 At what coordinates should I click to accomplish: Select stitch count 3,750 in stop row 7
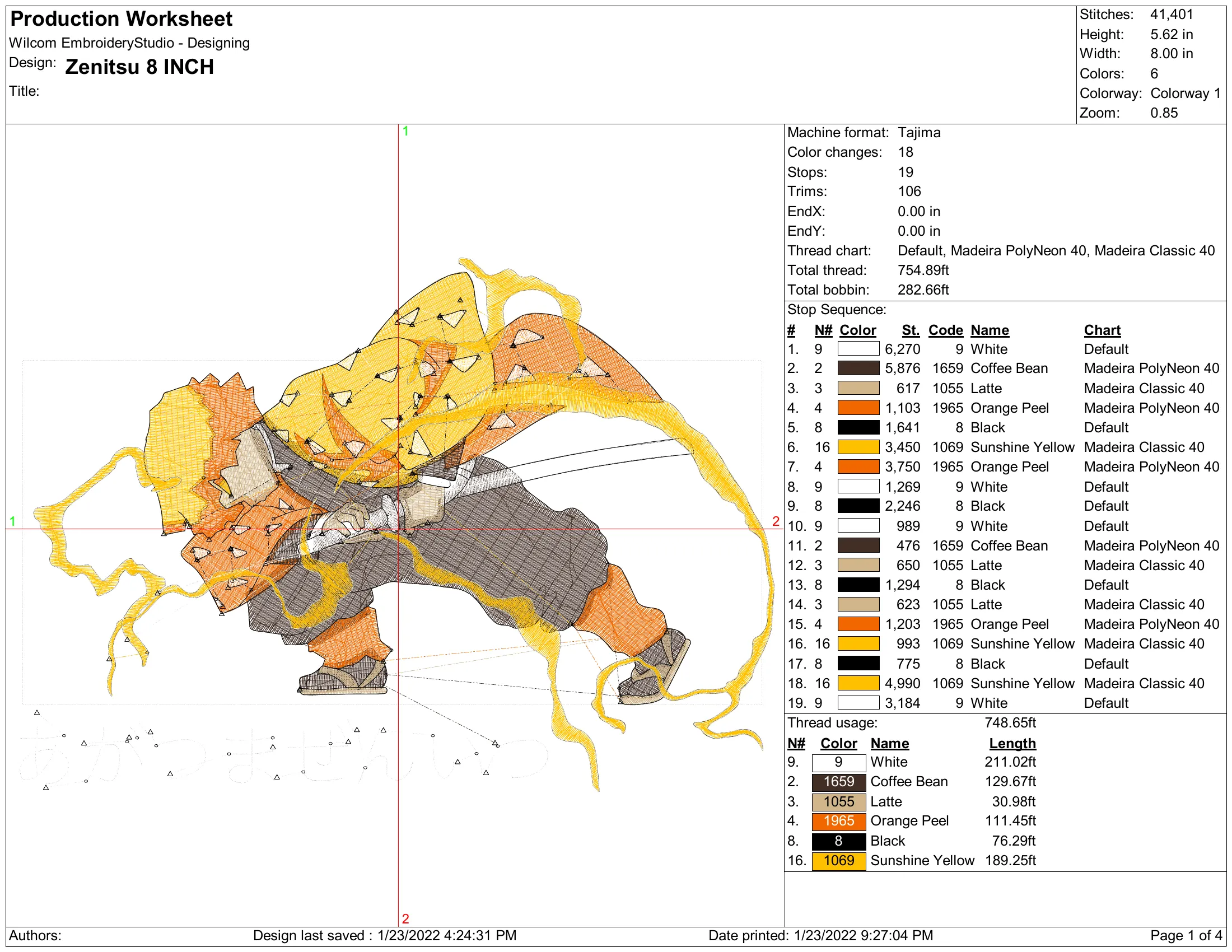point(903,467)
